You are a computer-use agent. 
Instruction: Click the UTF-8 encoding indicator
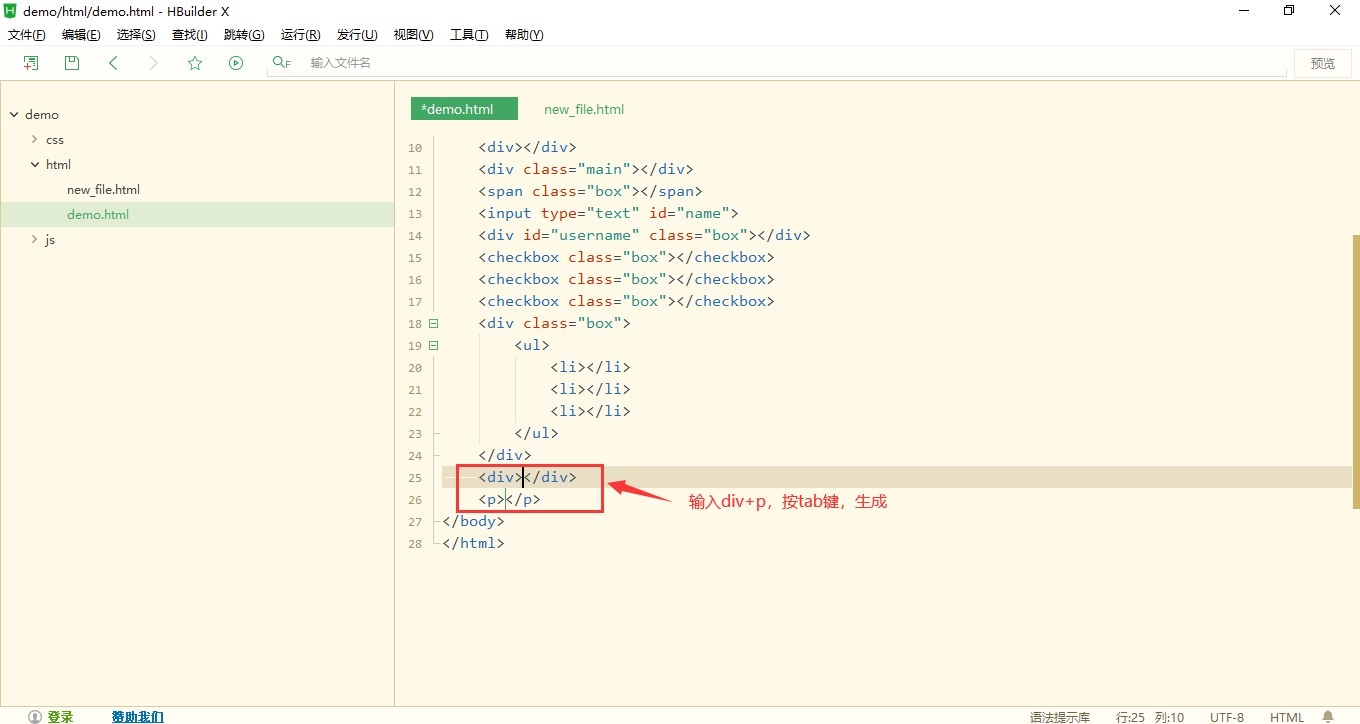click(1227, 717)
